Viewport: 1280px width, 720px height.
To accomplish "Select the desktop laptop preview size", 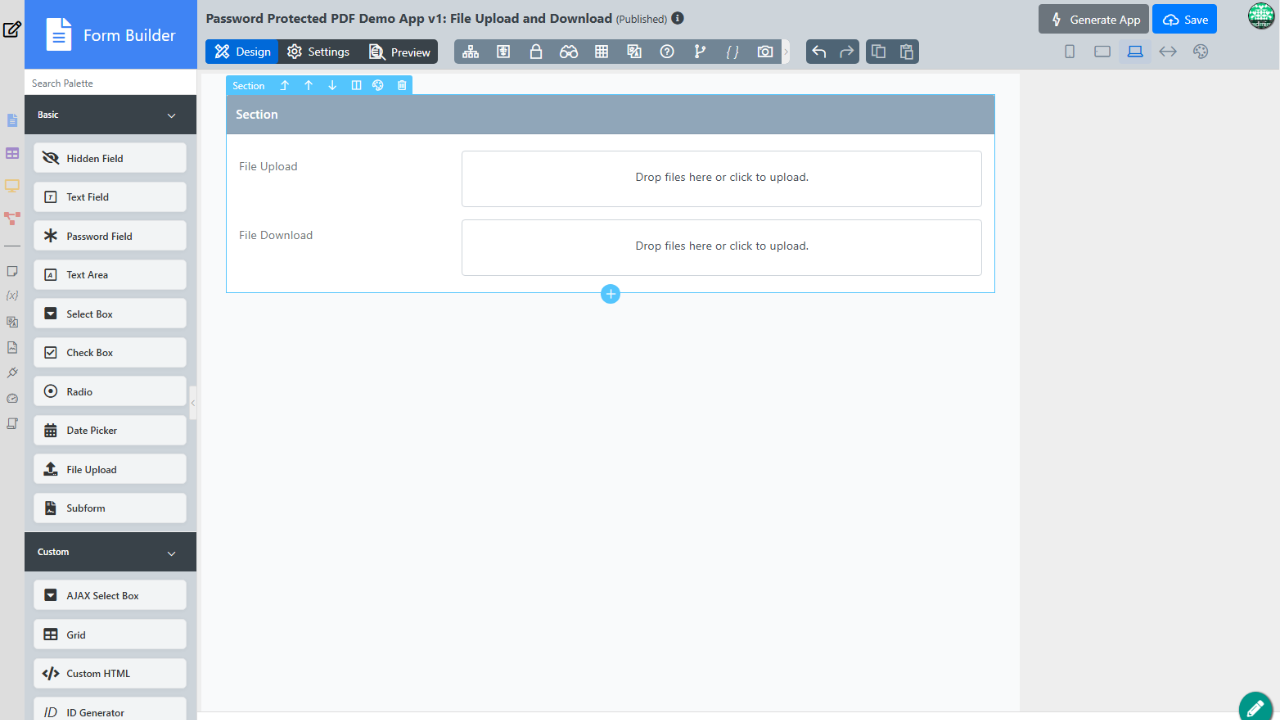I will (x=1135, y=52).
